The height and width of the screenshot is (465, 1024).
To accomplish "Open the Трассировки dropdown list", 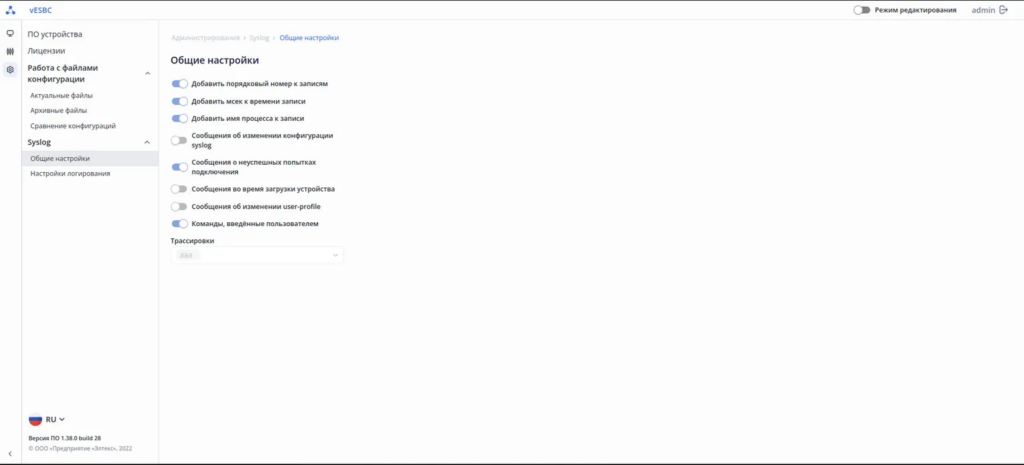I will [x=257, y=256].
